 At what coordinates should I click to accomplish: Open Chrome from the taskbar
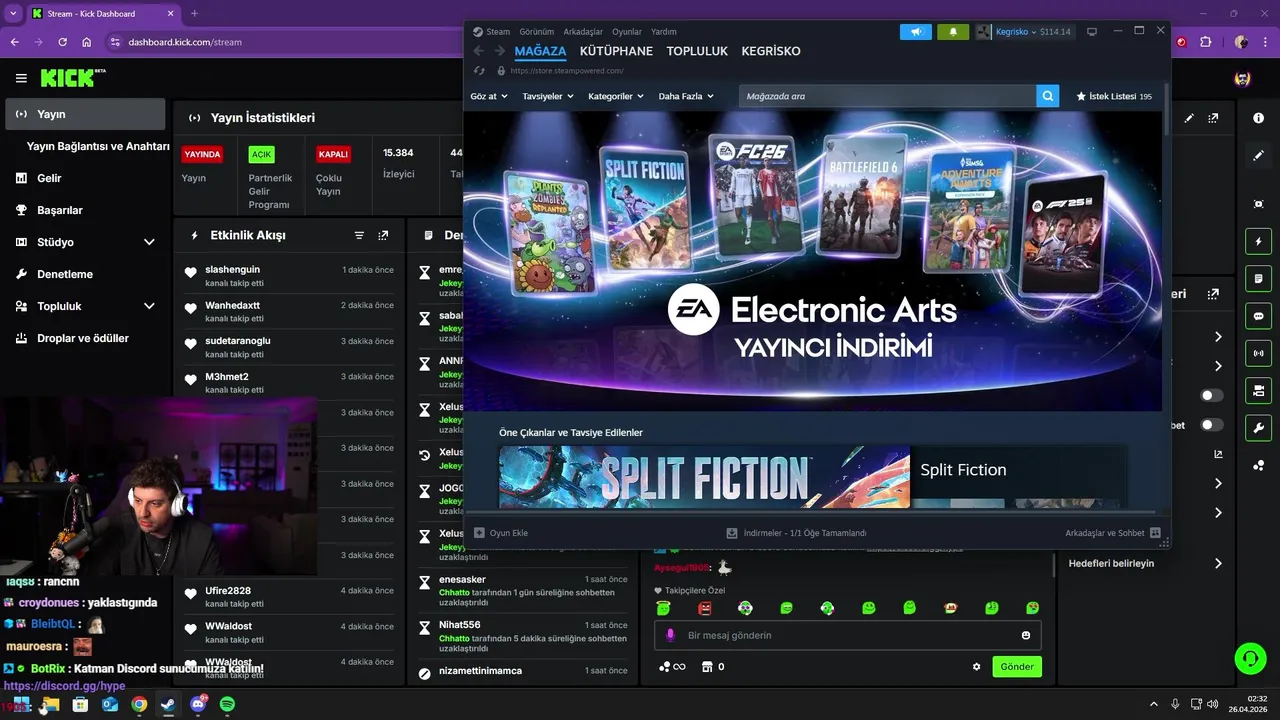pyautogui.click(x=139, y=704)
